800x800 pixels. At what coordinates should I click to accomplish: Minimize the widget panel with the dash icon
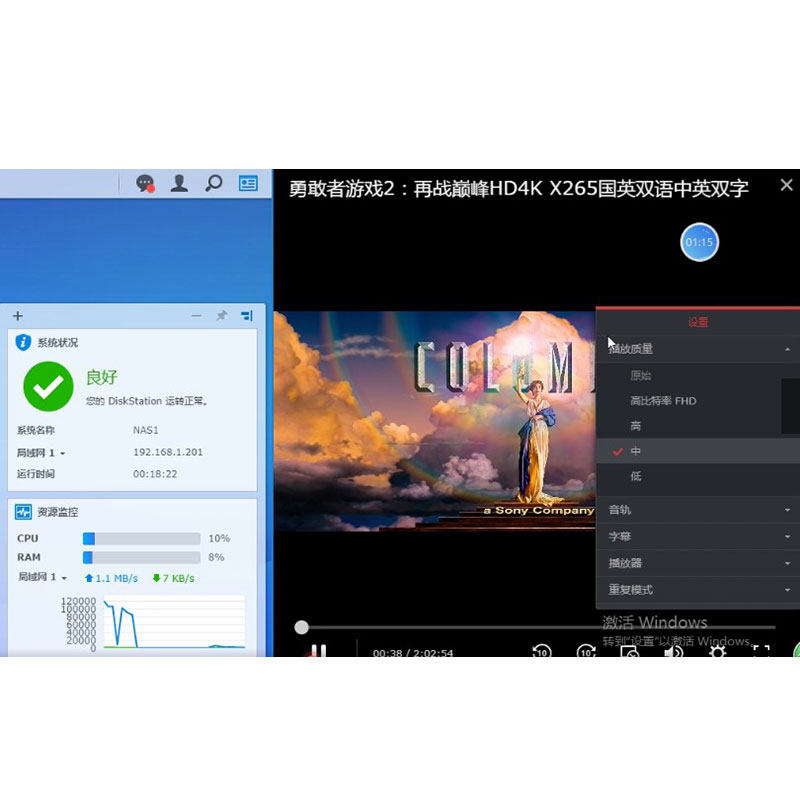[196, 316]
